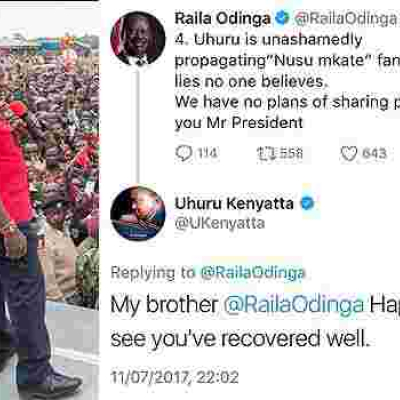
Task: Open Uhuru Kenyatta's profile picture
Action: coord(138,213)
